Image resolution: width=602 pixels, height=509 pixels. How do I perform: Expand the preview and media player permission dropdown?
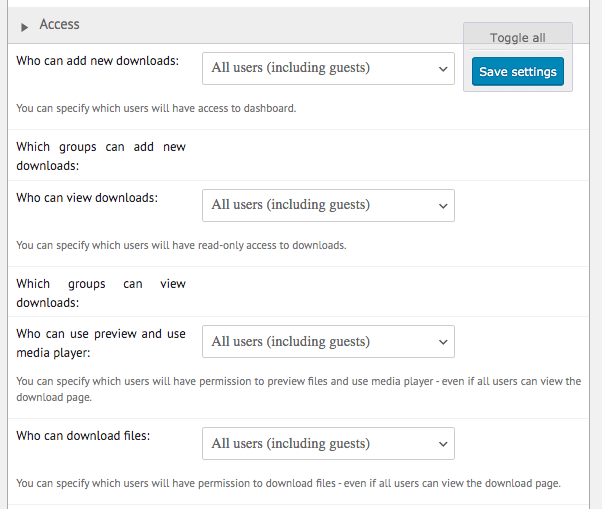pos(328,342)
